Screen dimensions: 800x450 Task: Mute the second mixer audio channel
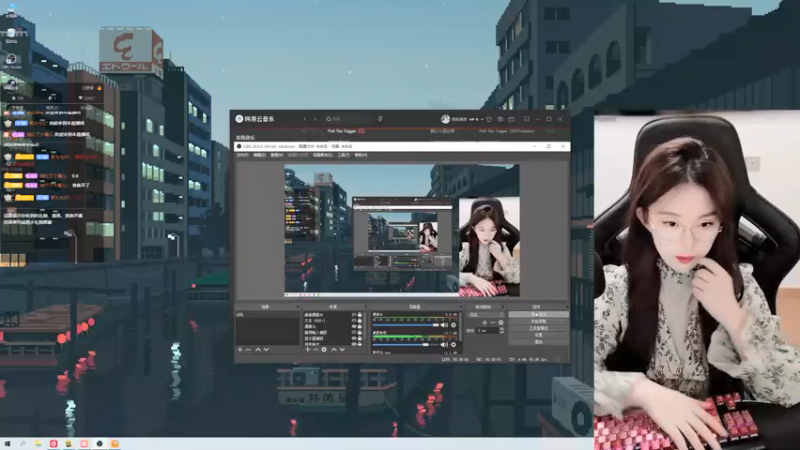[x=444, y=345]
